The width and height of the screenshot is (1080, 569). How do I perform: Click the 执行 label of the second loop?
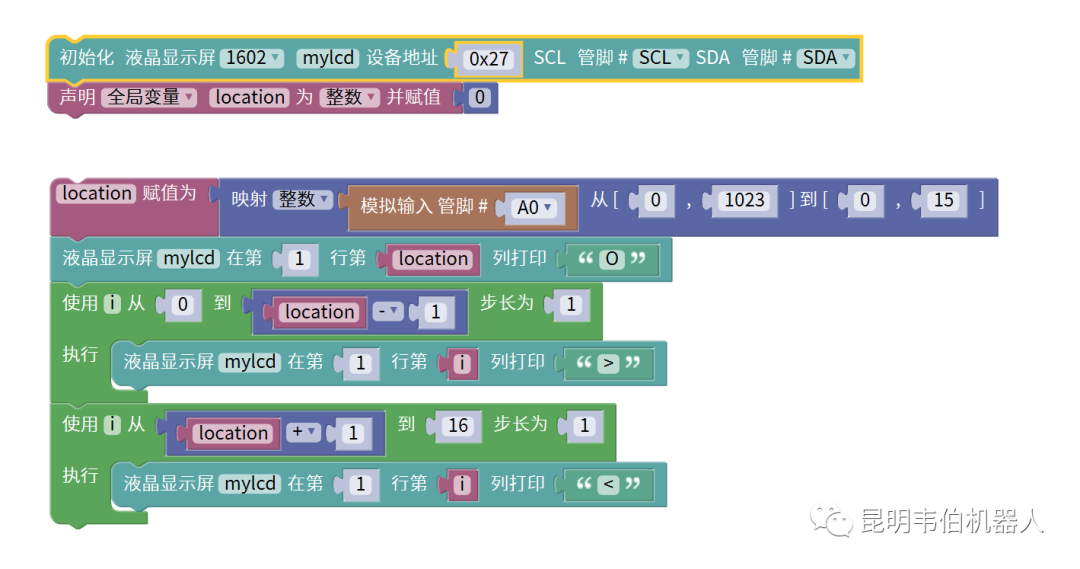(80, 475)
